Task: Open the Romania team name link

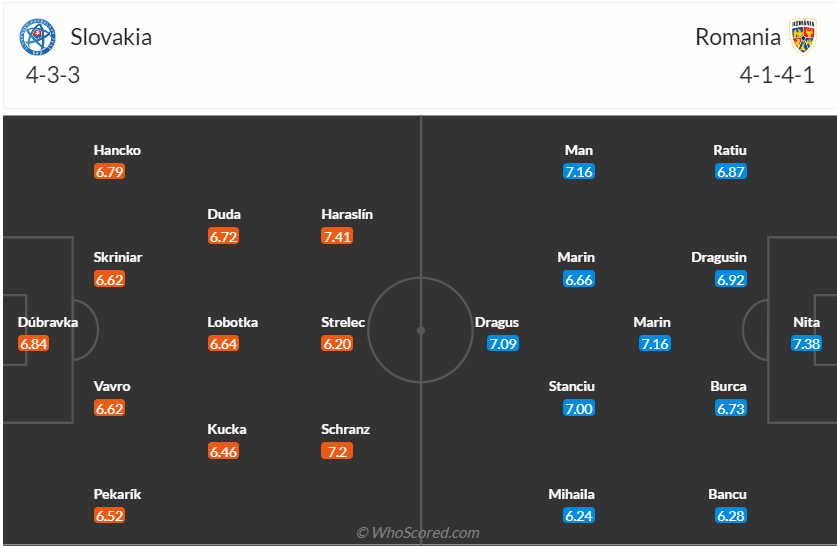Action: point(738,37)
